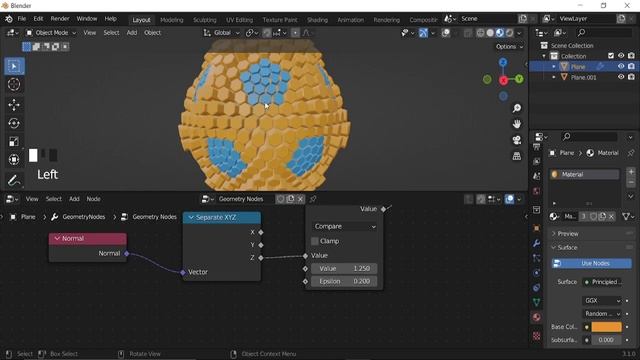Click the viewport pan hand icon
The width and height of the screenshot is (640, 360).
pyautogui.click(x=517, y=124)
